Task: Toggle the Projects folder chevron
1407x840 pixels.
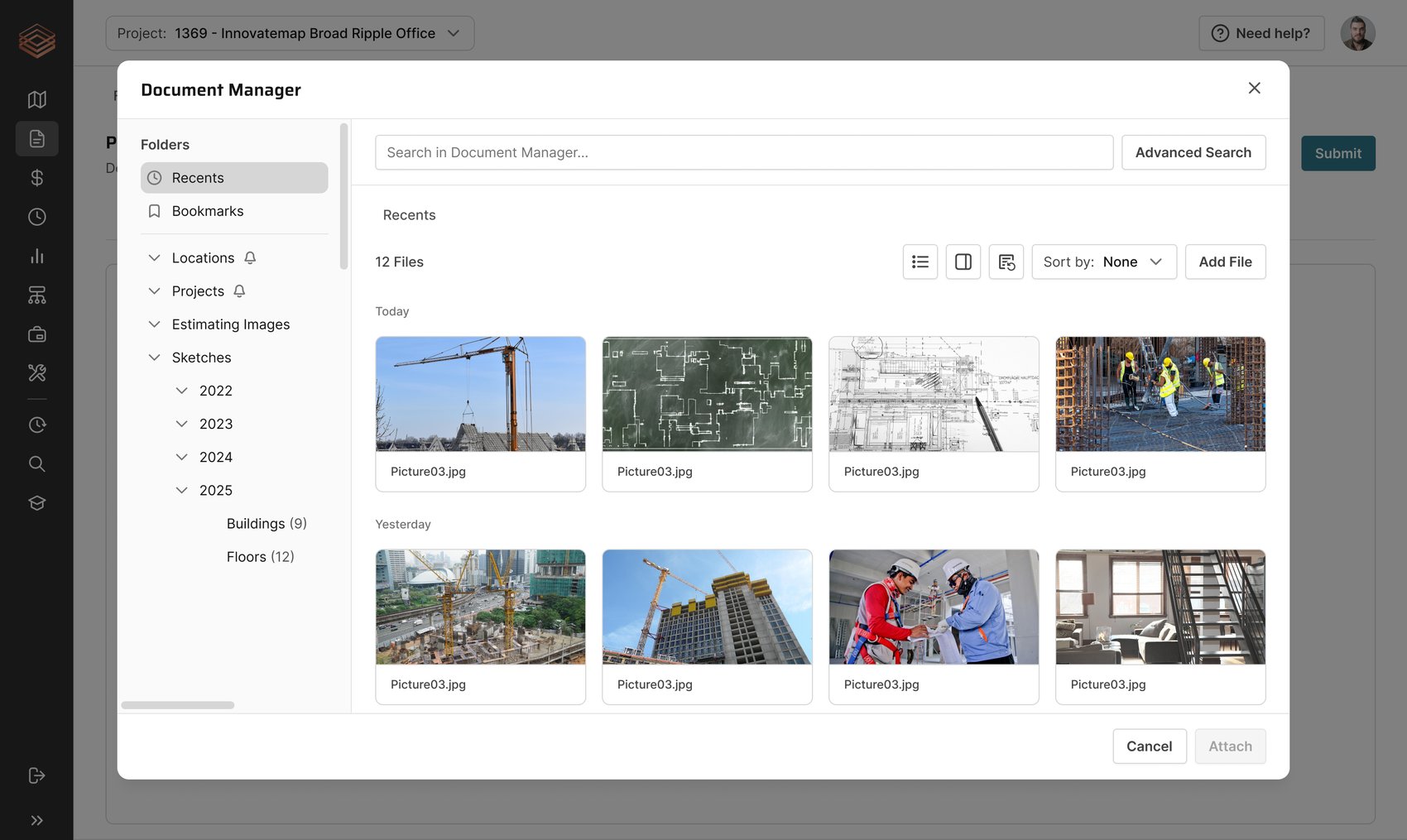Action: point(154,291)
